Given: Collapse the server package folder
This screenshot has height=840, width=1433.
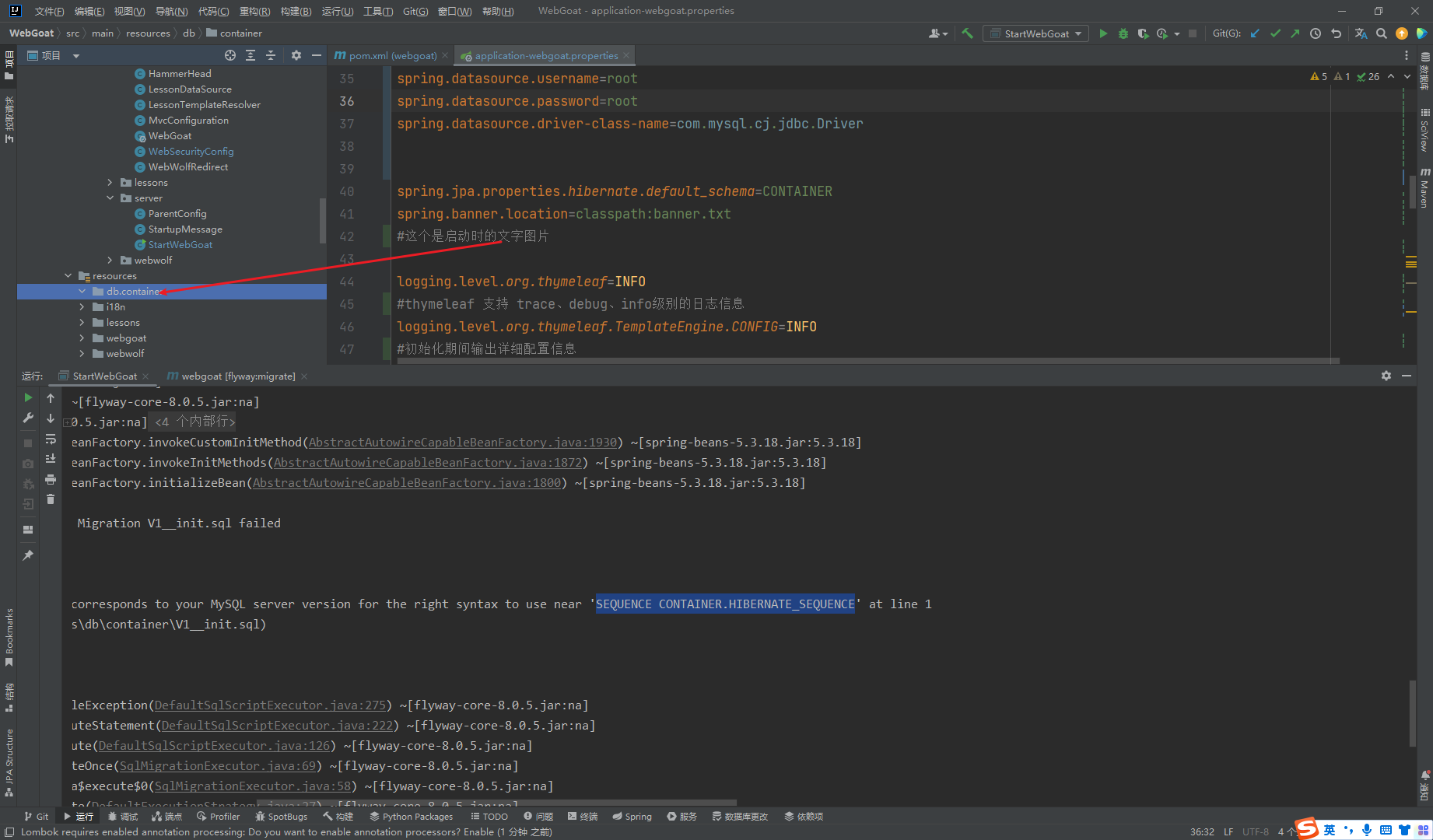Looking at the screenshot, I should pos(110,198).
